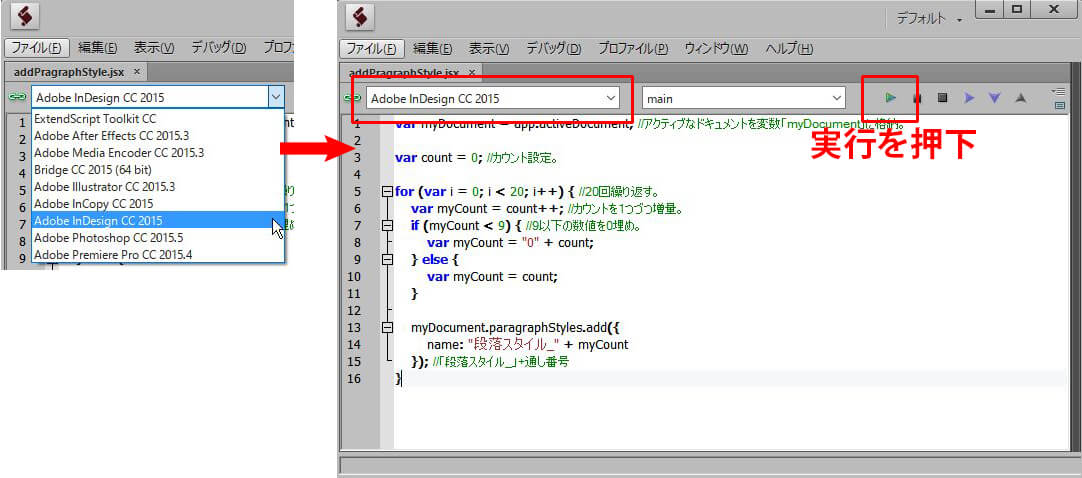Click the Run (play) button in right window
Image resolution: width=1082 pixels, height=478 pixels.
point(891,98)
